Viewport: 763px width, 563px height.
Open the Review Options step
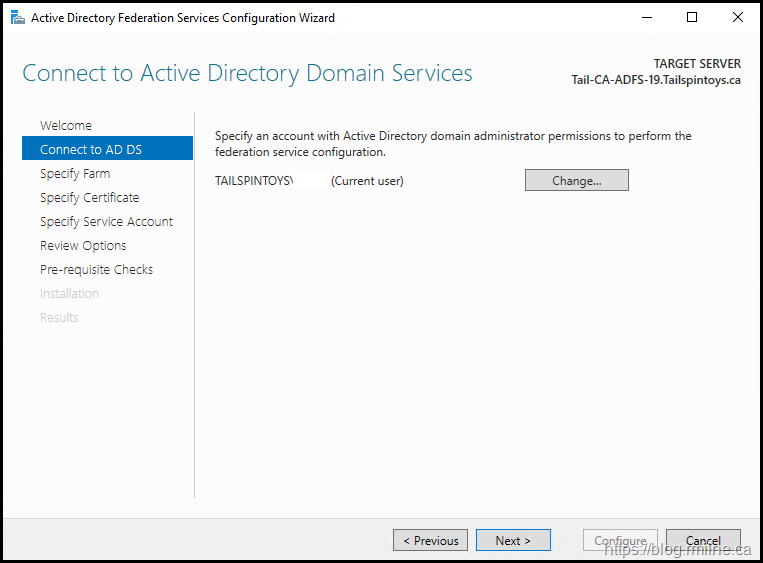pyautogui.click(x=83, y=245)
